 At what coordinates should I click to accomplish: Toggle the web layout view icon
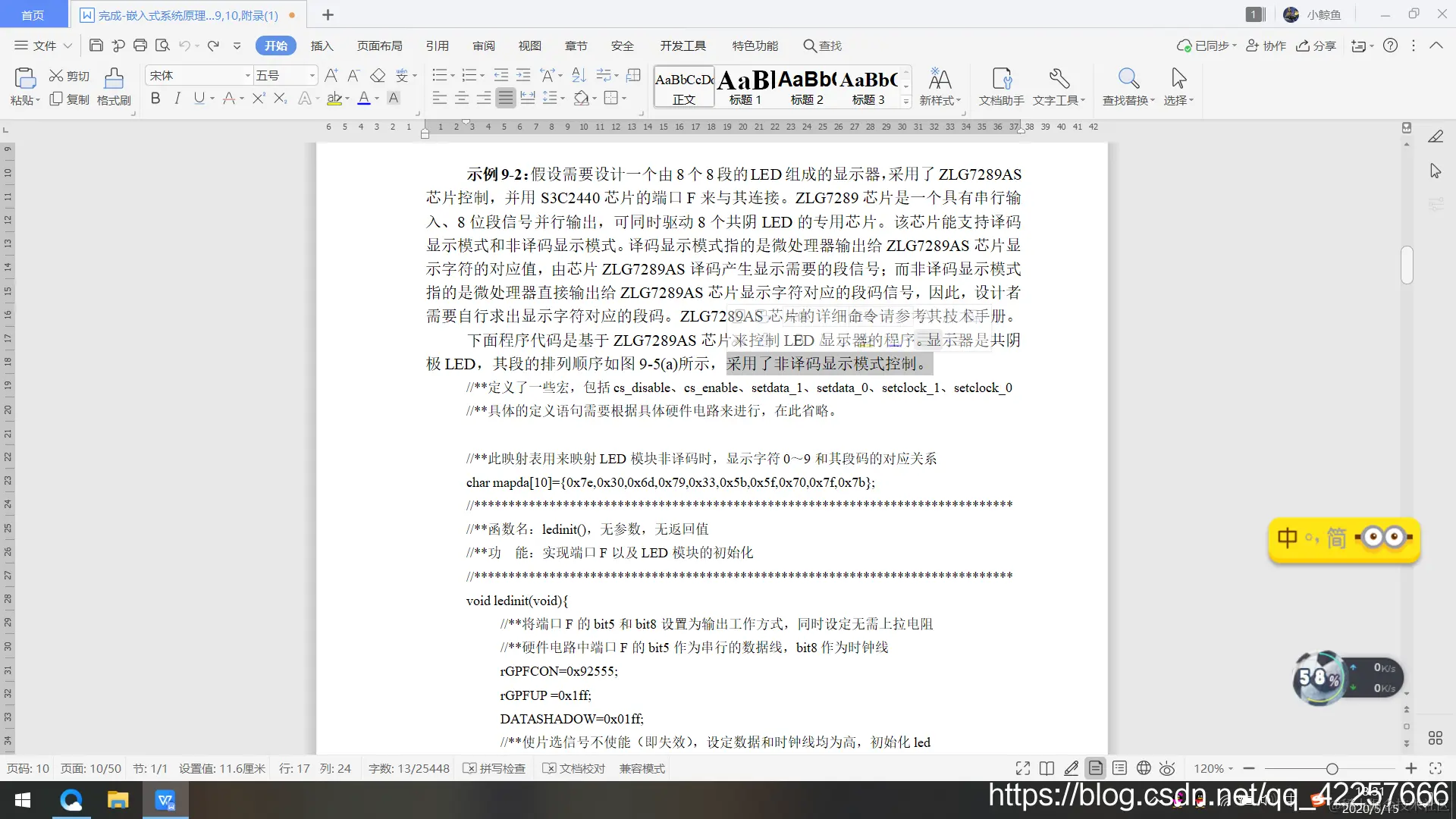pos(1144,768)
